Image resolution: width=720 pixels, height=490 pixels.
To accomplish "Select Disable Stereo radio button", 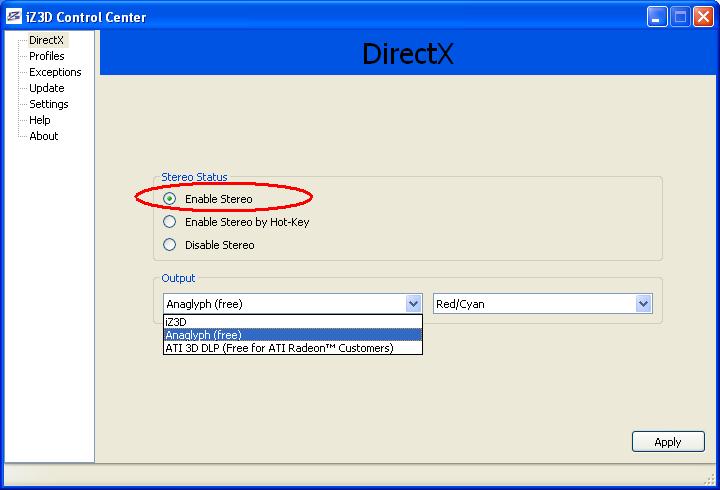I will point(169,245).
